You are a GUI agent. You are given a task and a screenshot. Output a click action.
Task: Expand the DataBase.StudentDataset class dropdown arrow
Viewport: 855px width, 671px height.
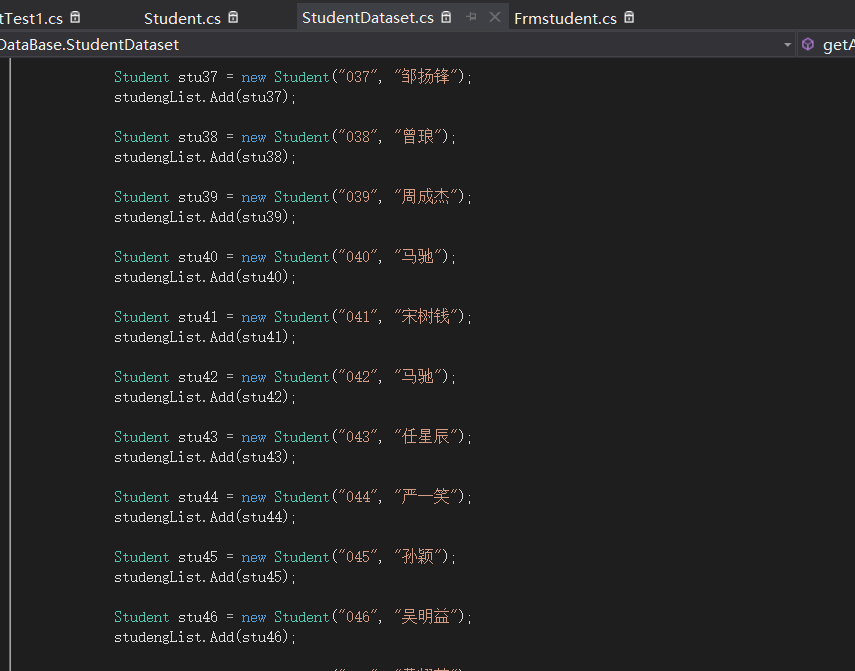pyautogui.click(x=787, y=45)
